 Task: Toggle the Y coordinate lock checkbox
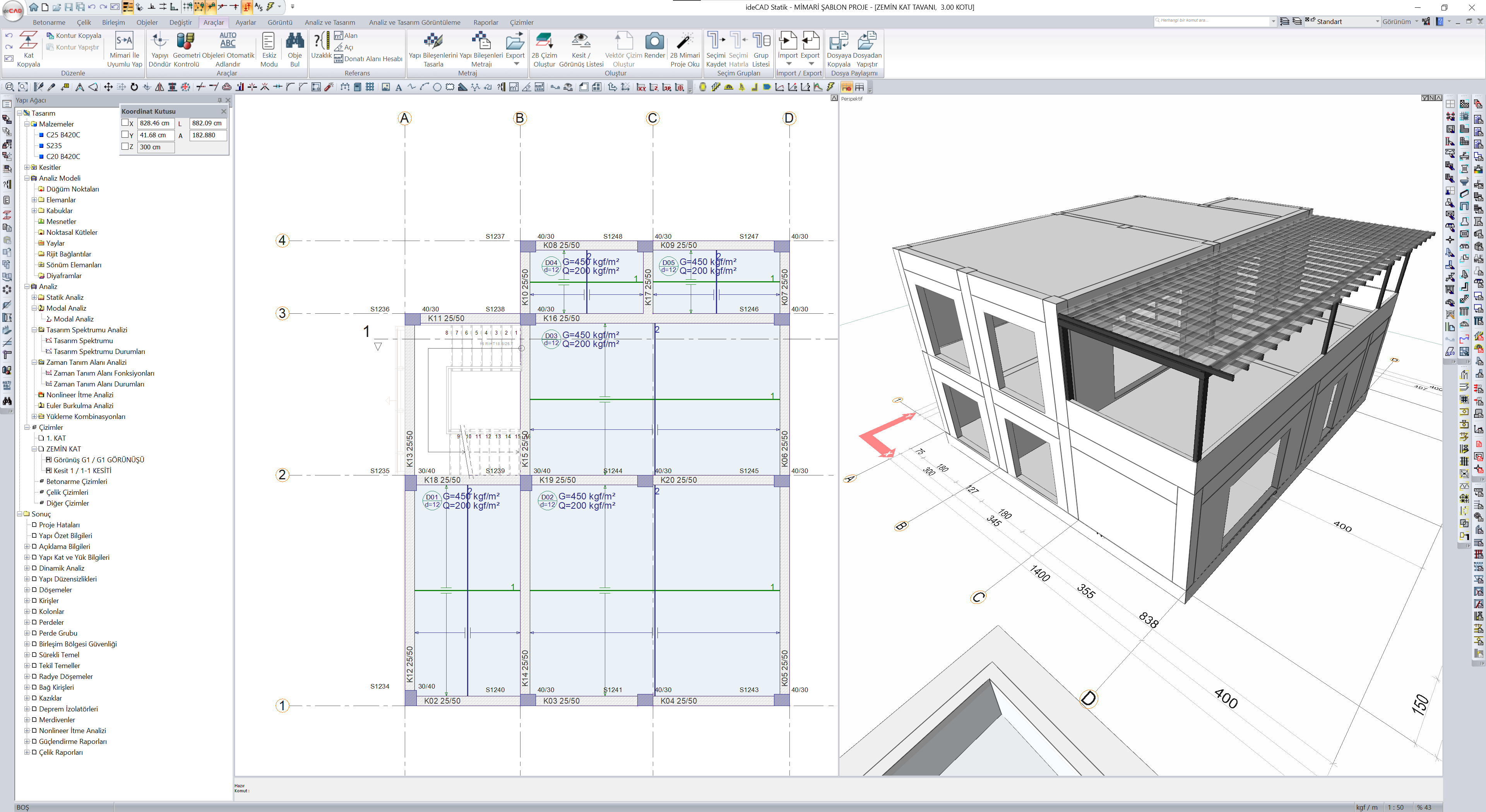tap(125, 135)
